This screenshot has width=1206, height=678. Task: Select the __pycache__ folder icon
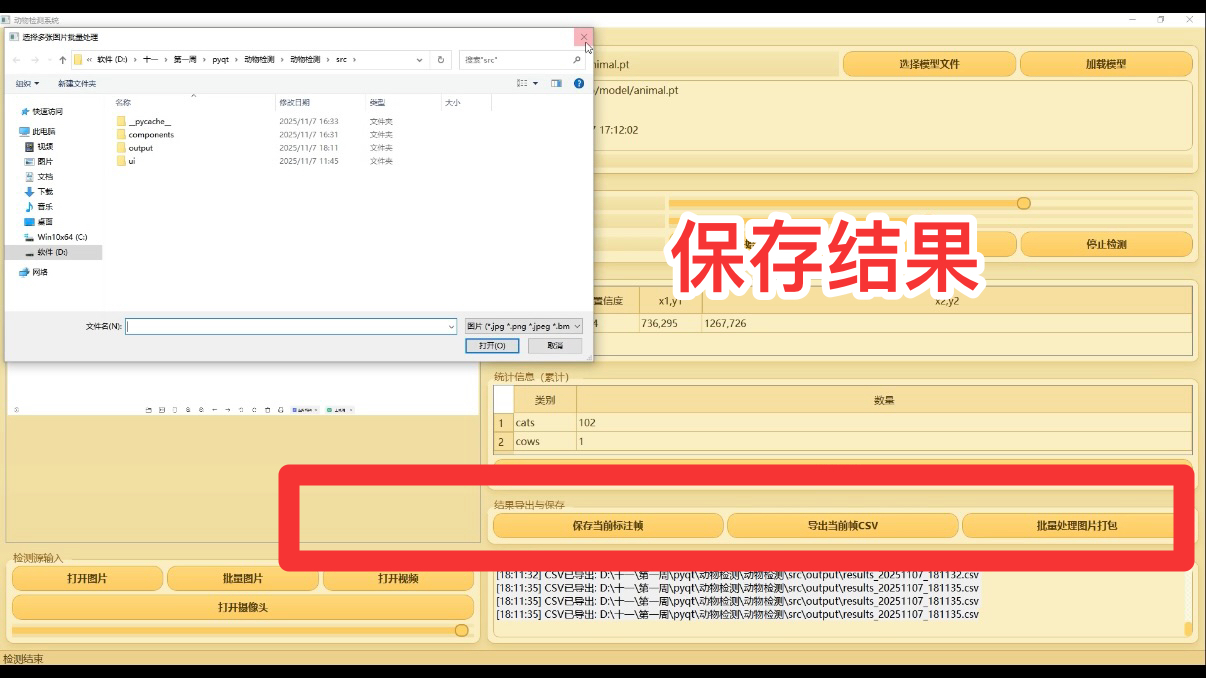click(121, 121)
